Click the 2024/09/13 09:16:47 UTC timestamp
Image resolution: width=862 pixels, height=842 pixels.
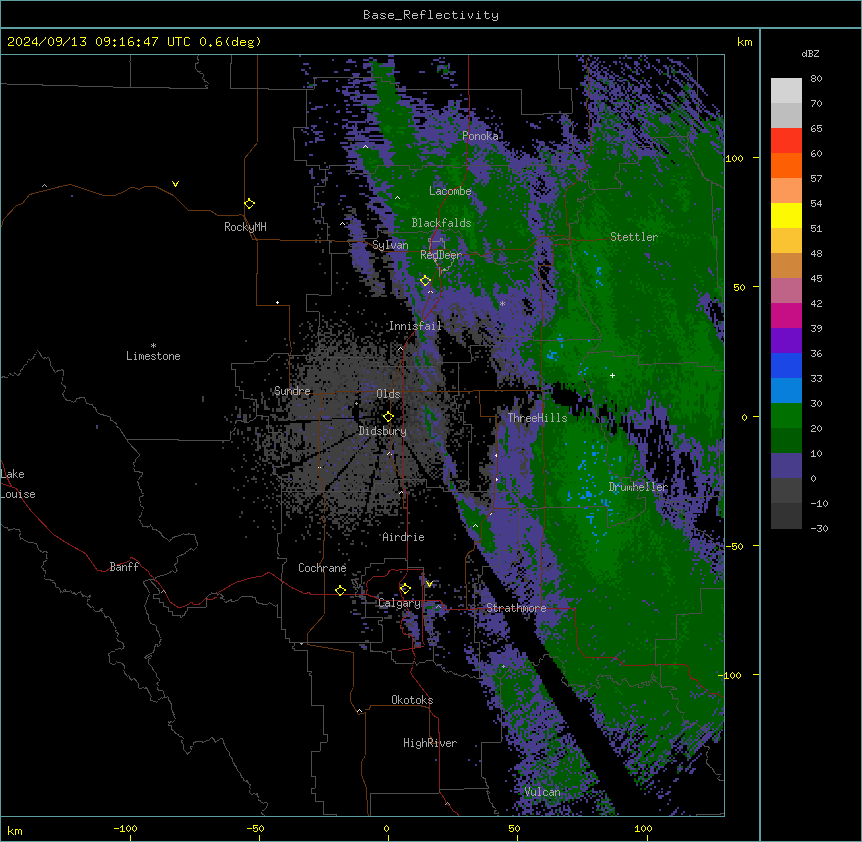[x=99, y=42]
